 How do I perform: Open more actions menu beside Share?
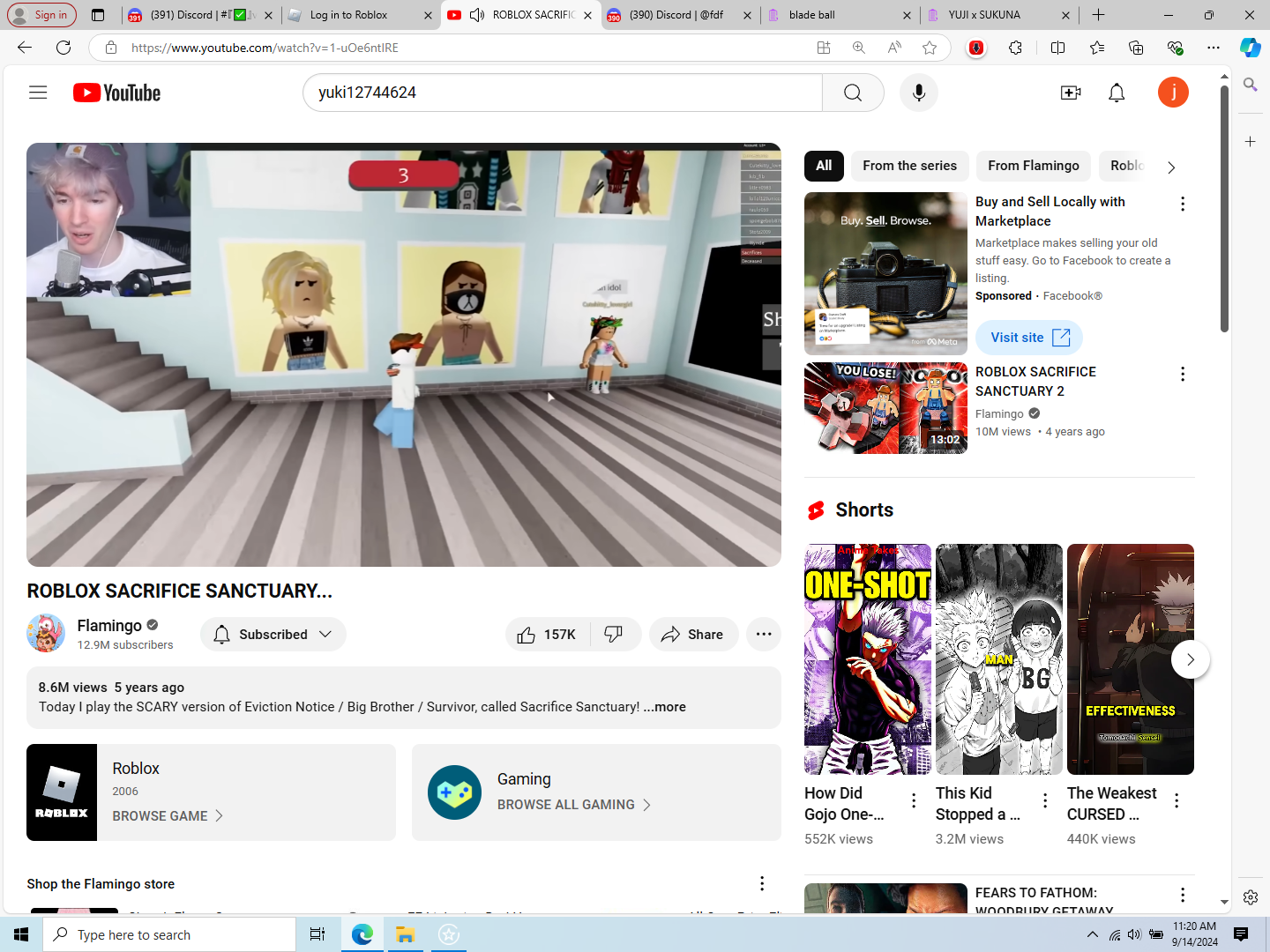(x=764, y=635)
